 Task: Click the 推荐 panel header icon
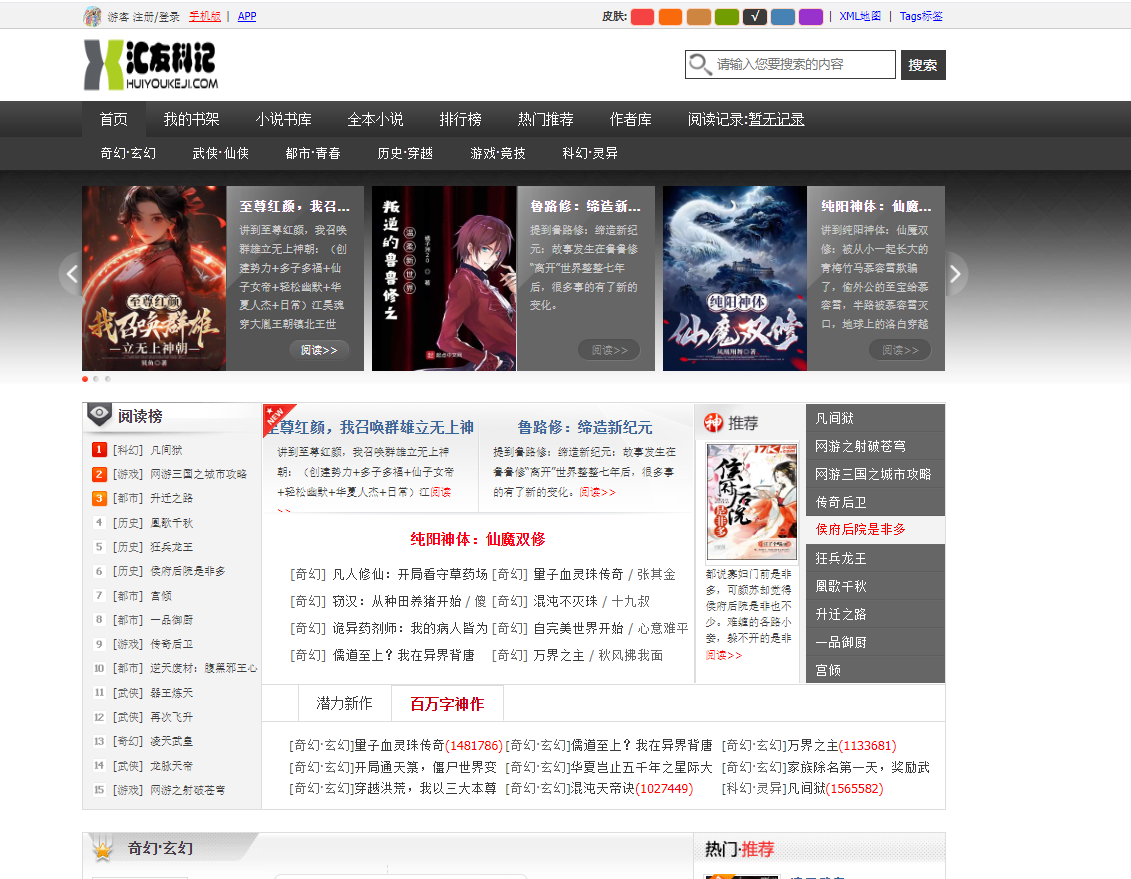[x=714, y=422]
